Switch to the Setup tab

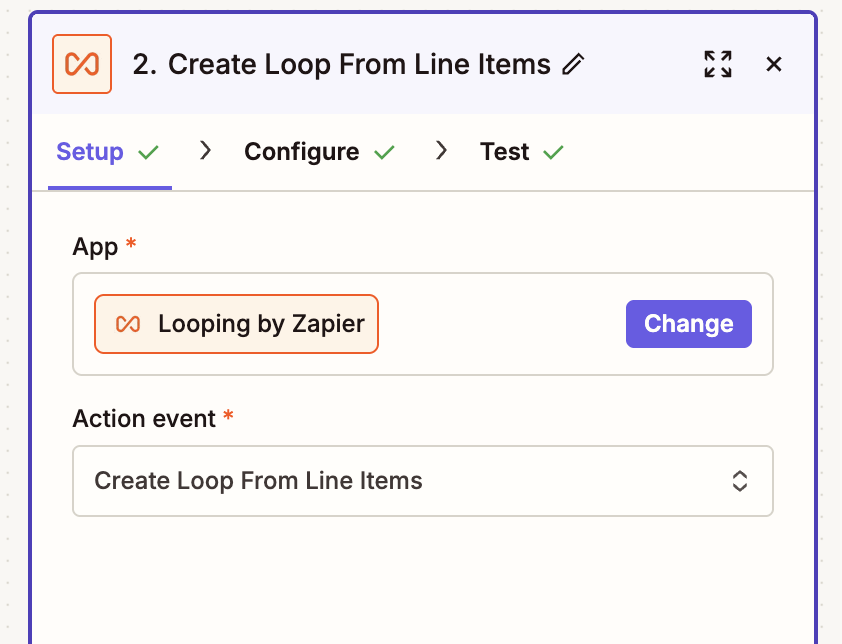pyautogui.click(x=90, y=152)
